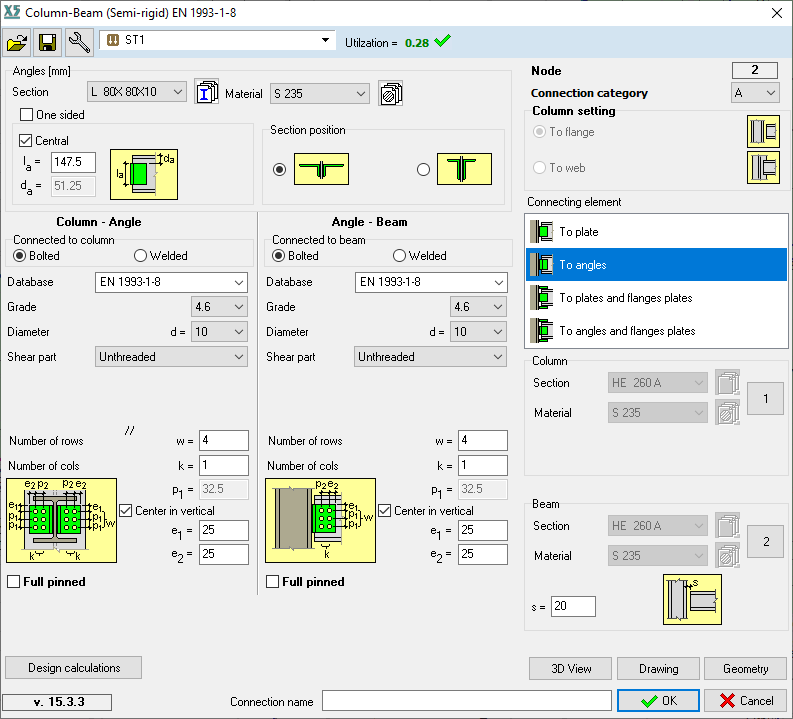Click the column-angle bolt layout diagram
Screen dimensions: 793x719
point(62,520)
